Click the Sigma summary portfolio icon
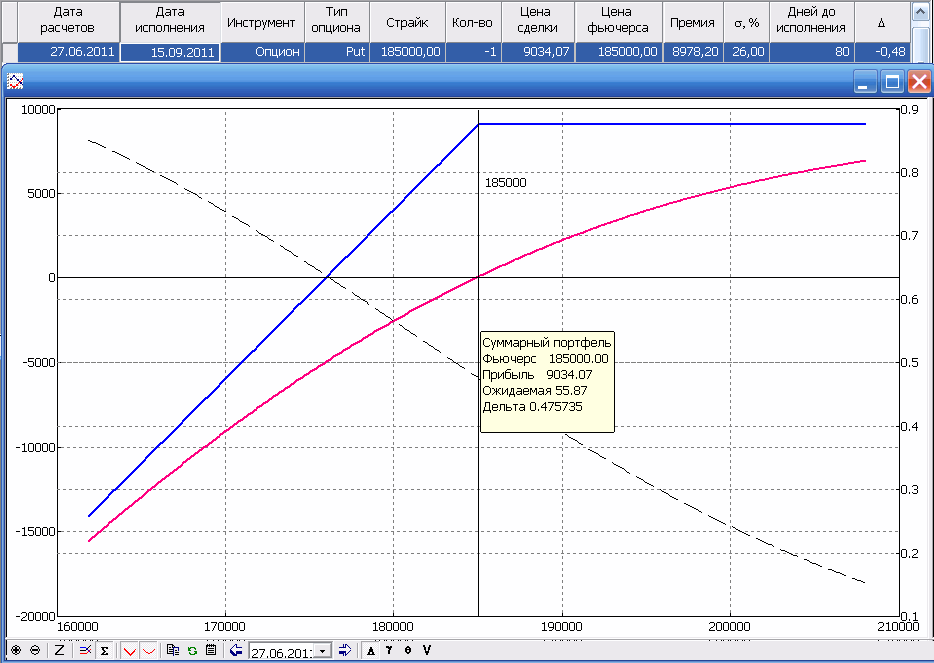The width and height of the screenshot is (934, 663). click(x=103, y=651)
